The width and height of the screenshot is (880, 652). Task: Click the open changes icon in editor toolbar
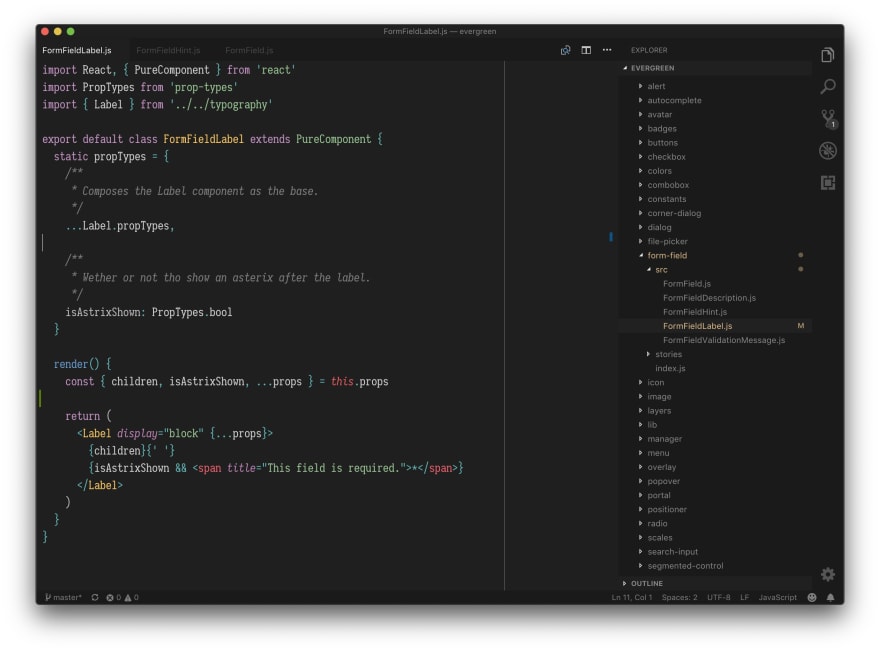[x=565, y=50]
